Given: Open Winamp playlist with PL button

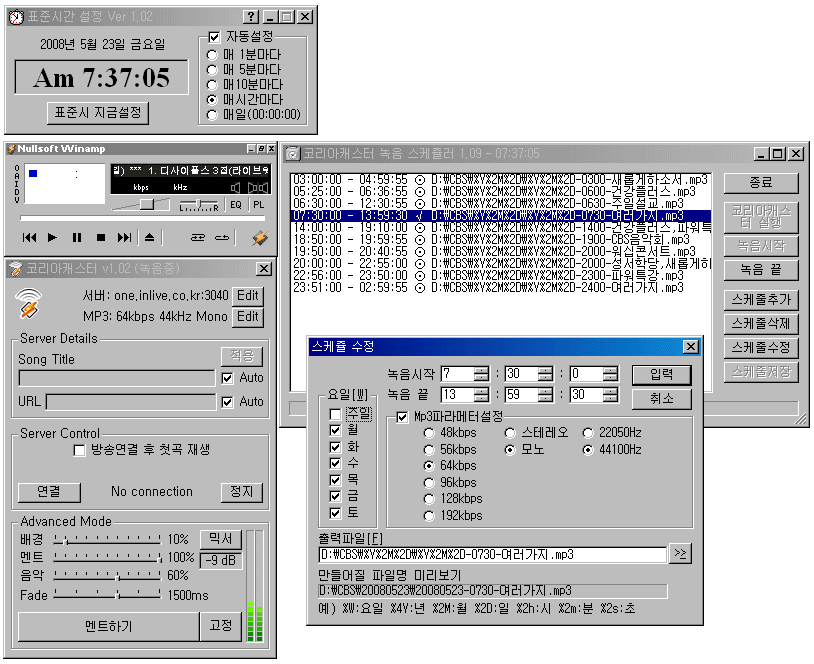Looking at the screenshot, I should click(x=259, y=205).
